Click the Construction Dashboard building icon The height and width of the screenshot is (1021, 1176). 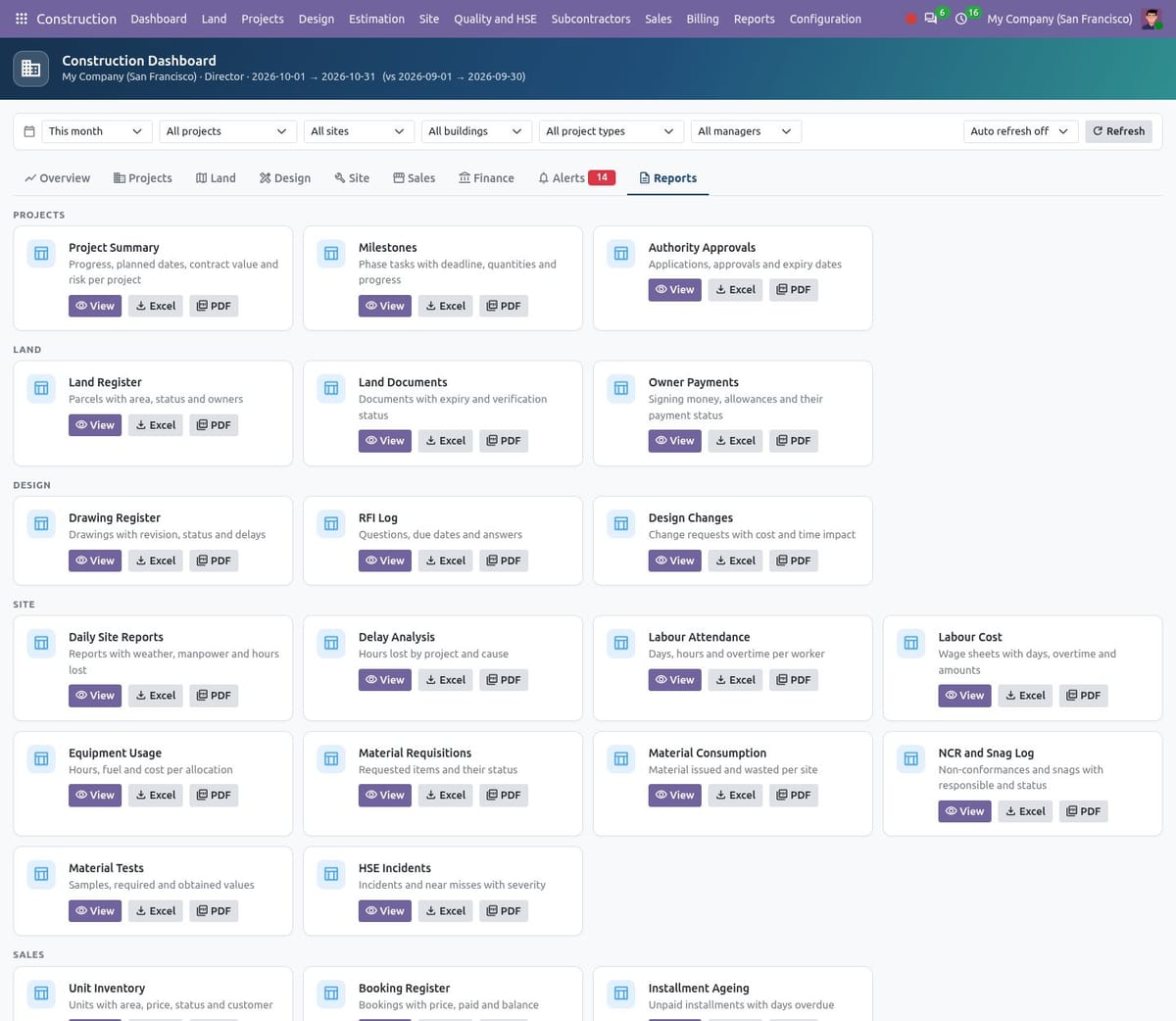(x=31, y=68)
